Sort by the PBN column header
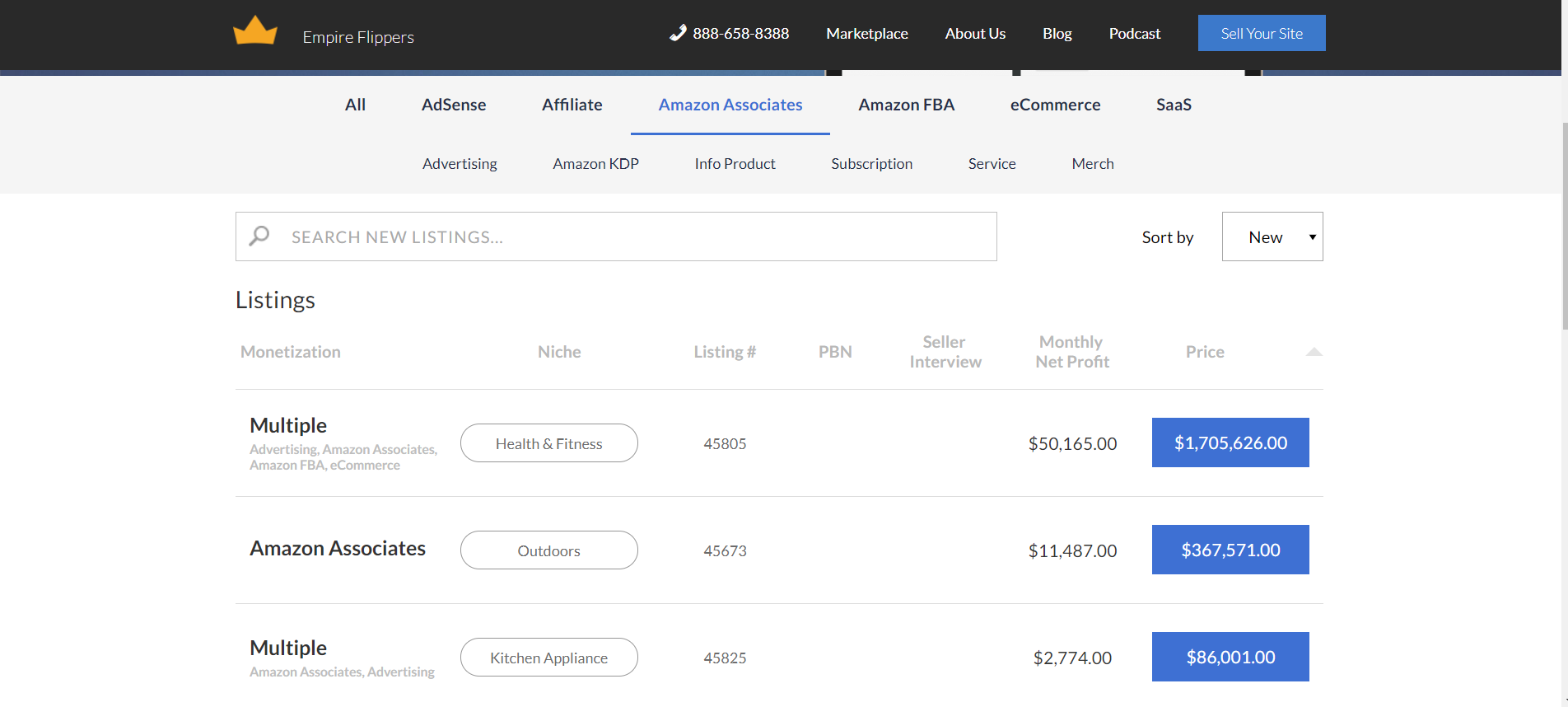 pos(835,352)
